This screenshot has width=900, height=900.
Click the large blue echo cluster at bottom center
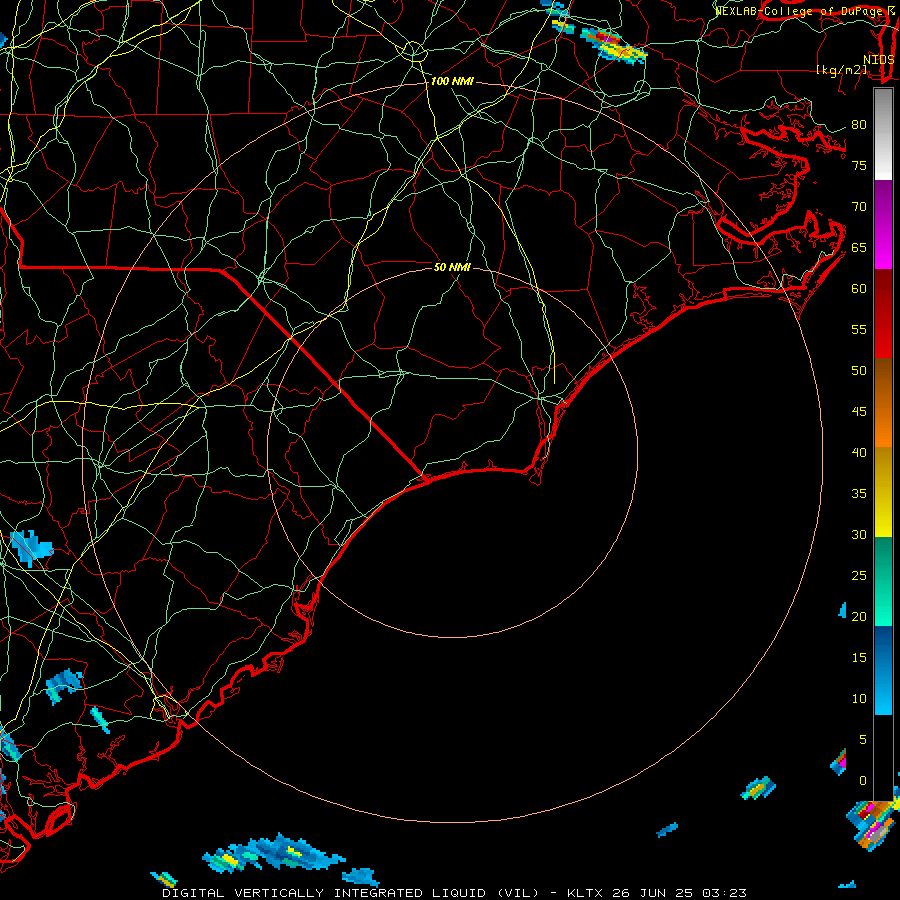[274, 854]
